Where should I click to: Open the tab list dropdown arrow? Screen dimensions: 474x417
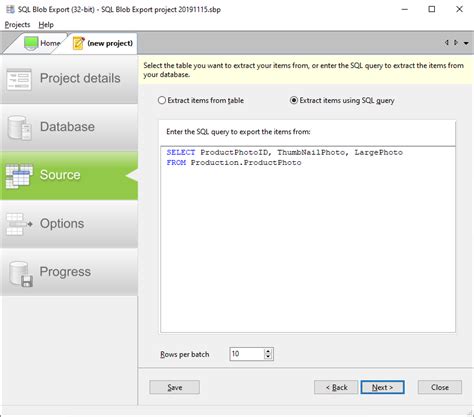tap(466, 43)
